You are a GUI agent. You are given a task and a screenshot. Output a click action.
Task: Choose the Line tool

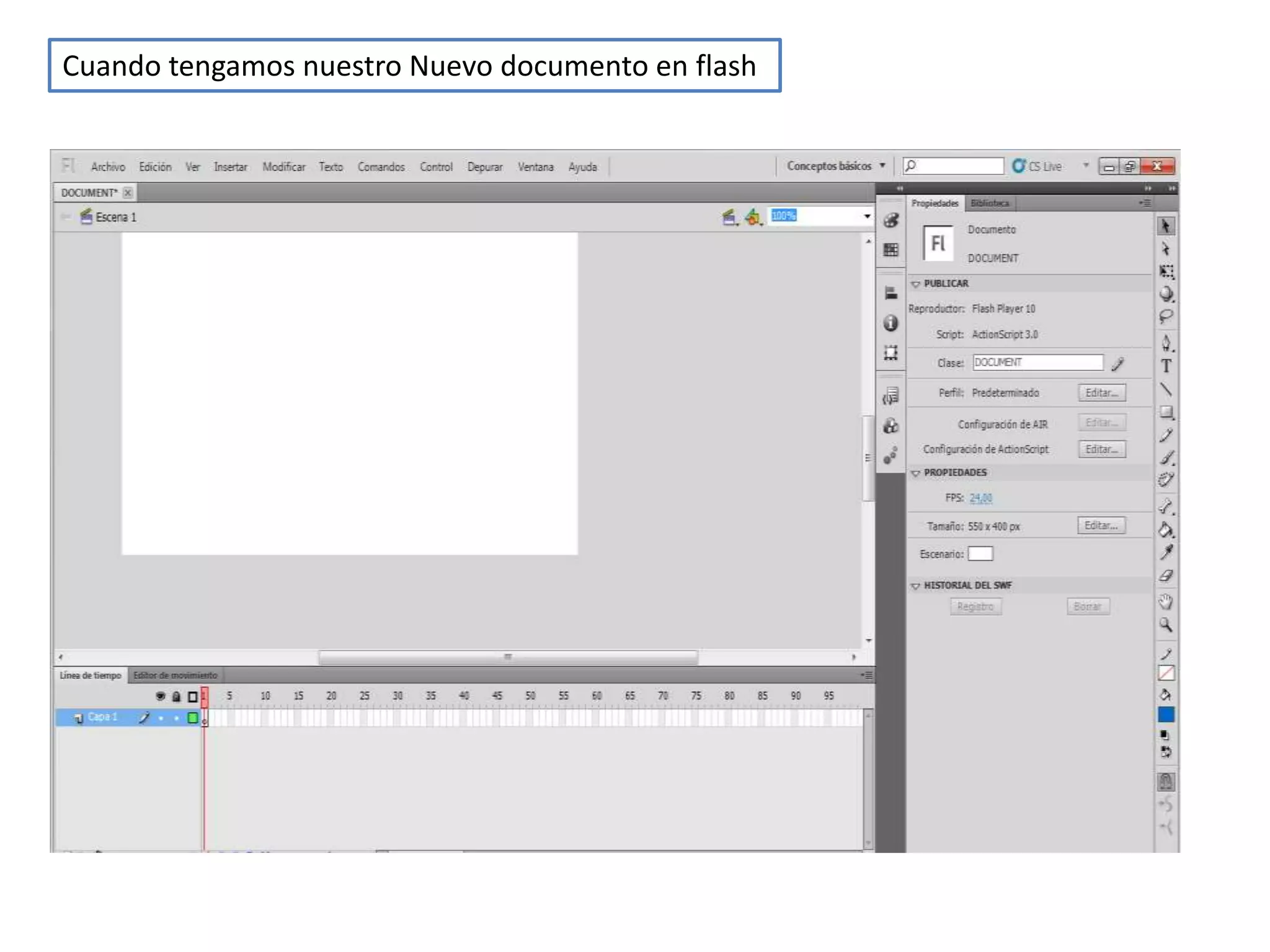(1166, 389)
